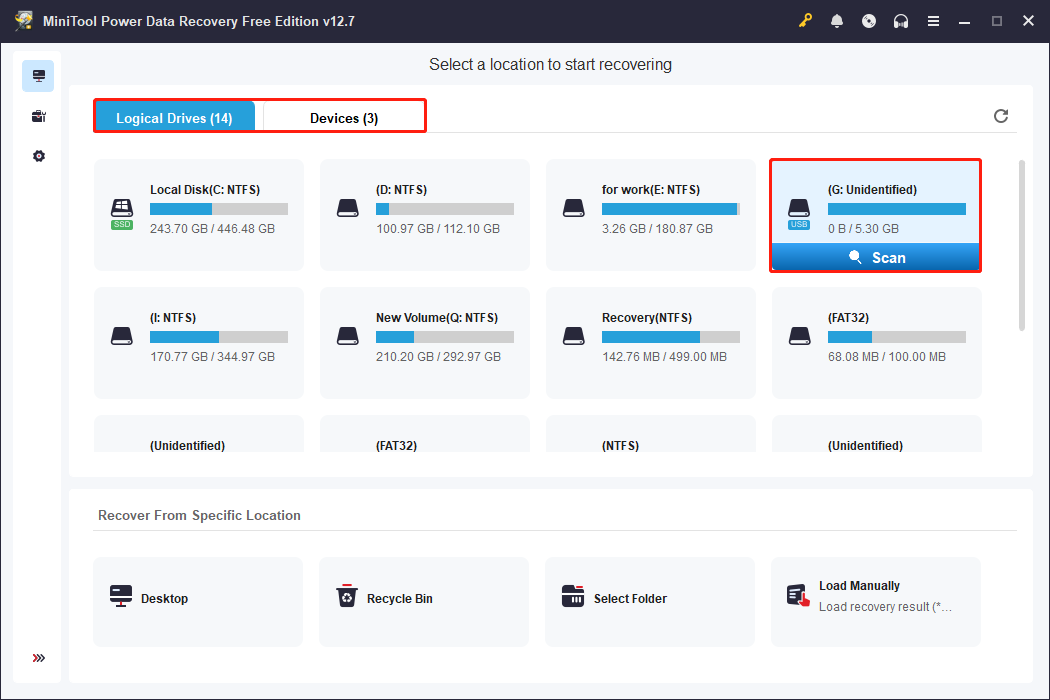Image resolution: width=1050 pixels, height=700 pixels.
Task: Click the Scan button on G: drive
Action: [876, 258]
